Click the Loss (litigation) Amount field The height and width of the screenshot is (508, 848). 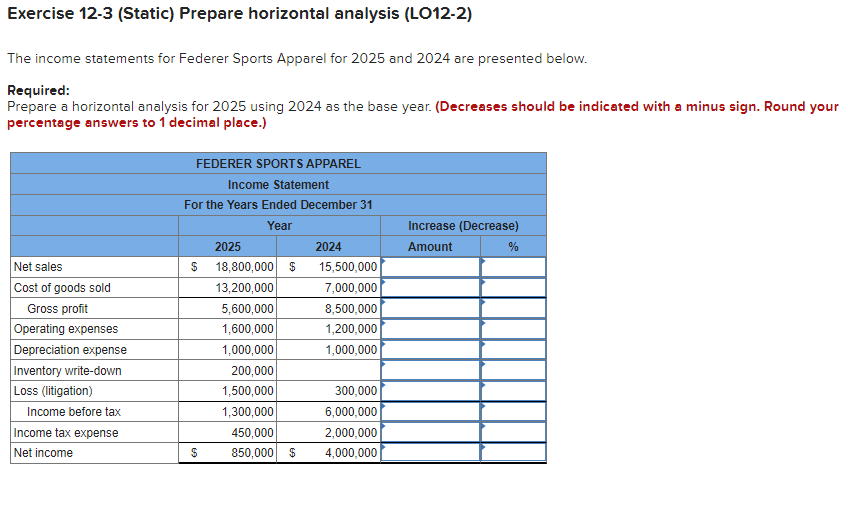[x=430, y=391]
